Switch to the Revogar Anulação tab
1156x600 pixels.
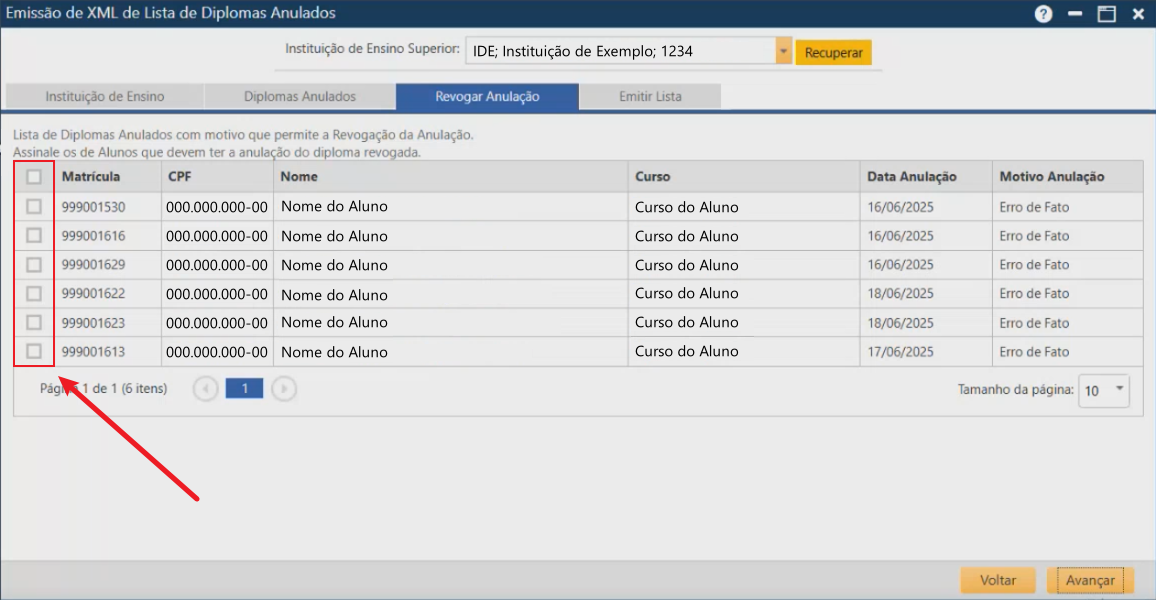point(486,96)
